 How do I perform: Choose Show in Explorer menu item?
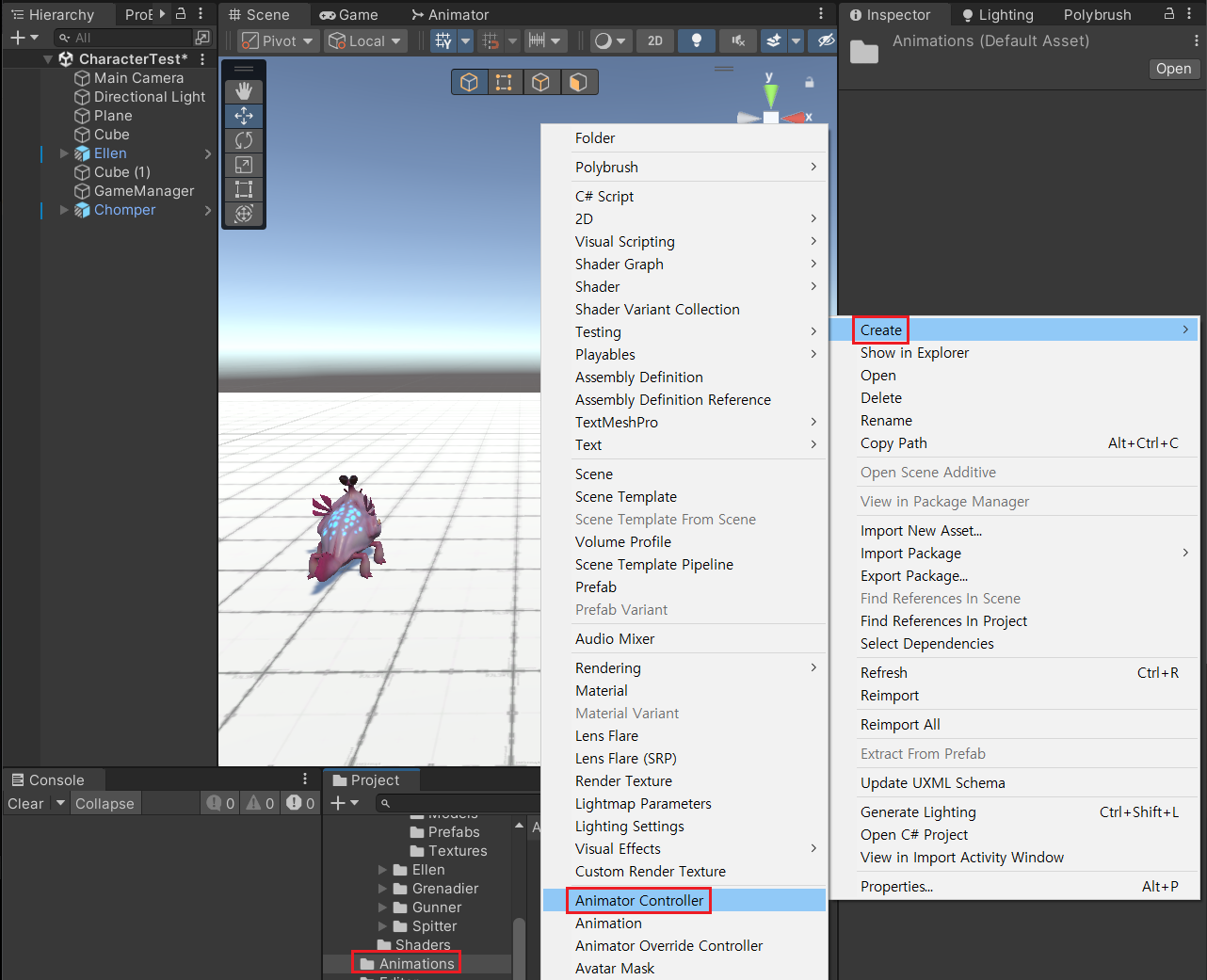tap(1014, 353)
